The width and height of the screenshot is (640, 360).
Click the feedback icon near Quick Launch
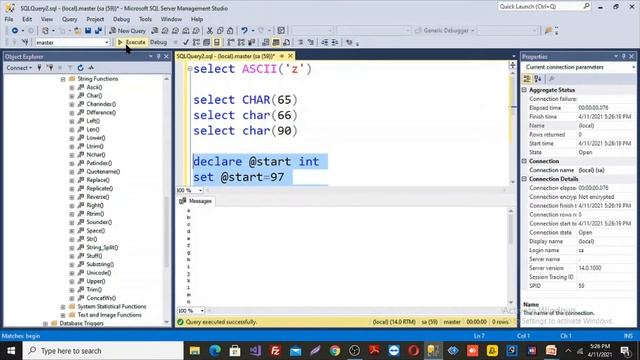[x=548, y=31]
